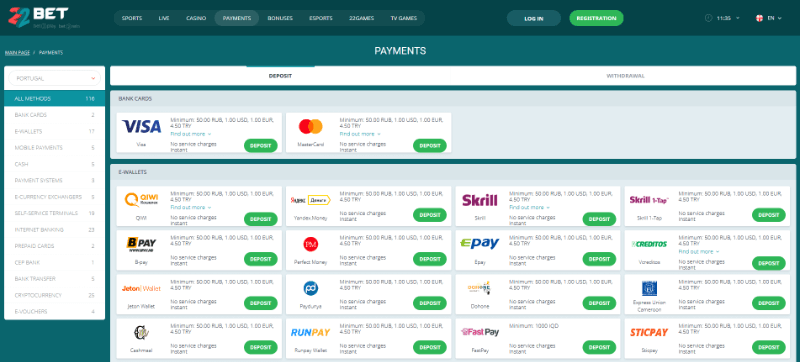Image resolution: width=800 pixels, height=362 pixels.
Task: Click the Main Page breadcrumb link
Action: pyautogui.click(x=17, y=53)
